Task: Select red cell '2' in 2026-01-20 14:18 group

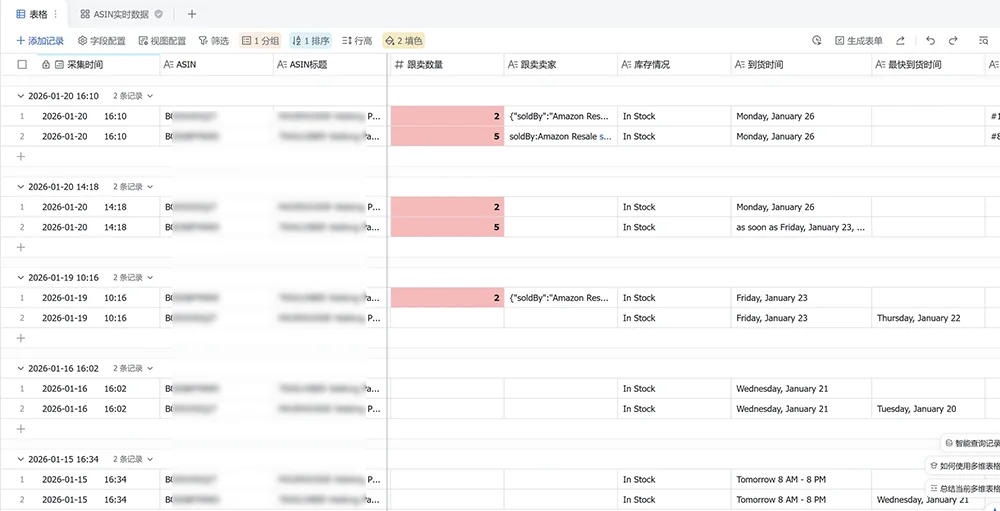Action: (x=447, y=207)
